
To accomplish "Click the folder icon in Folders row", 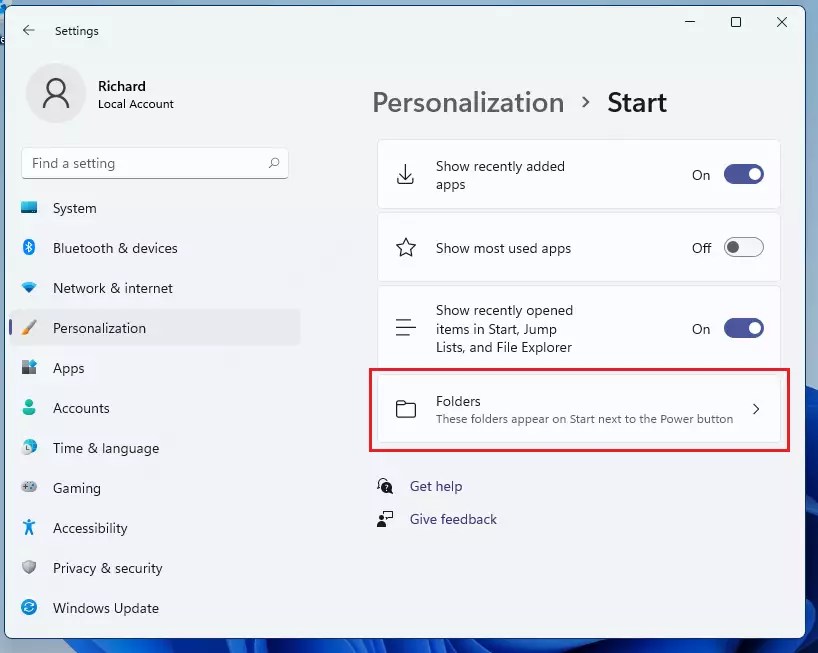I will click(405, 409).
